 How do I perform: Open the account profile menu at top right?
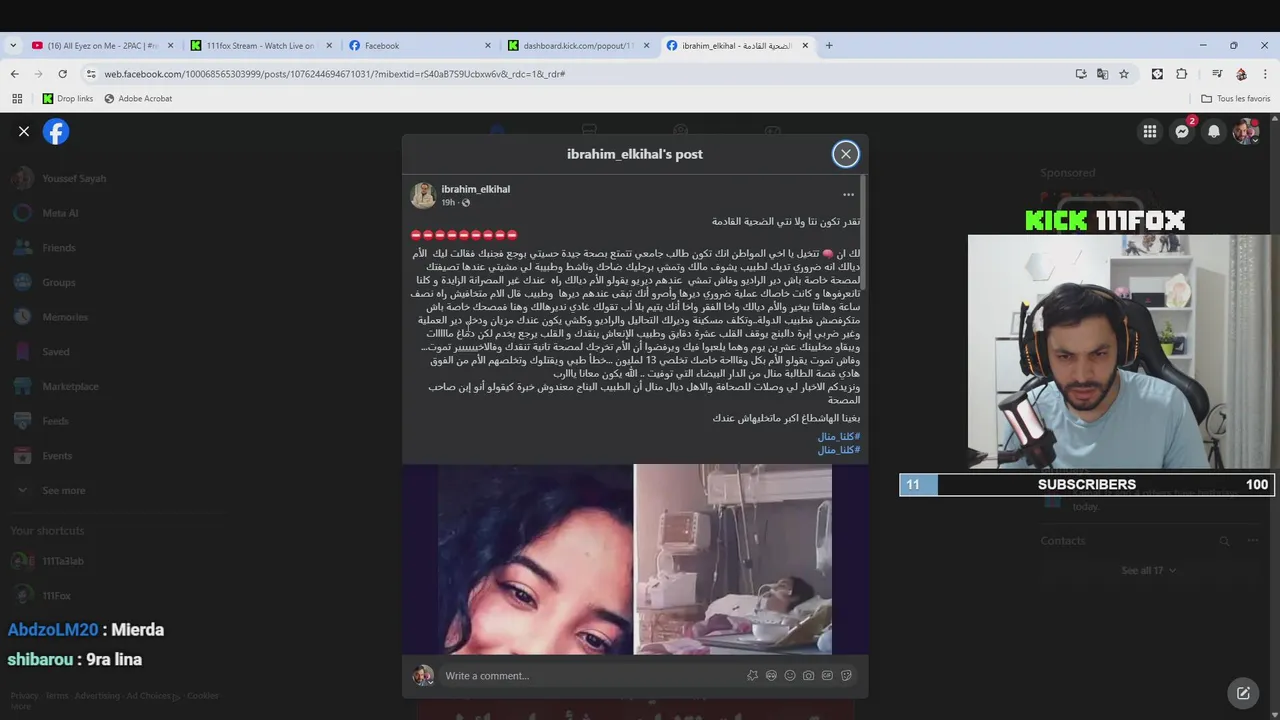1246,131
